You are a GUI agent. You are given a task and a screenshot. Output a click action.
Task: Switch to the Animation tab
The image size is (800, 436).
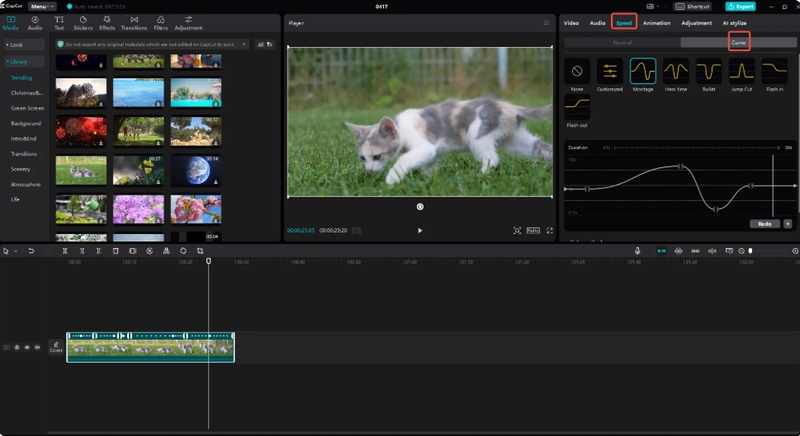click(x=657, y=22)
